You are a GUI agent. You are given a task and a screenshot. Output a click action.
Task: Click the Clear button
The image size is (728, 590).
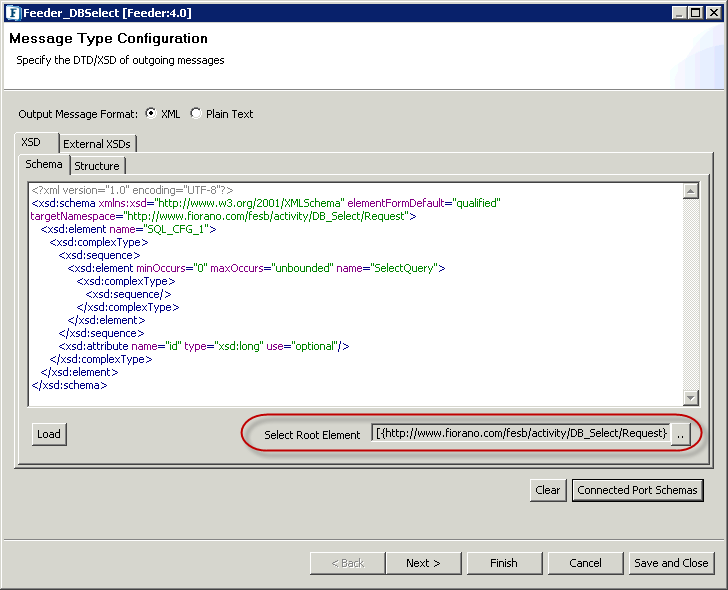[547, 490]
